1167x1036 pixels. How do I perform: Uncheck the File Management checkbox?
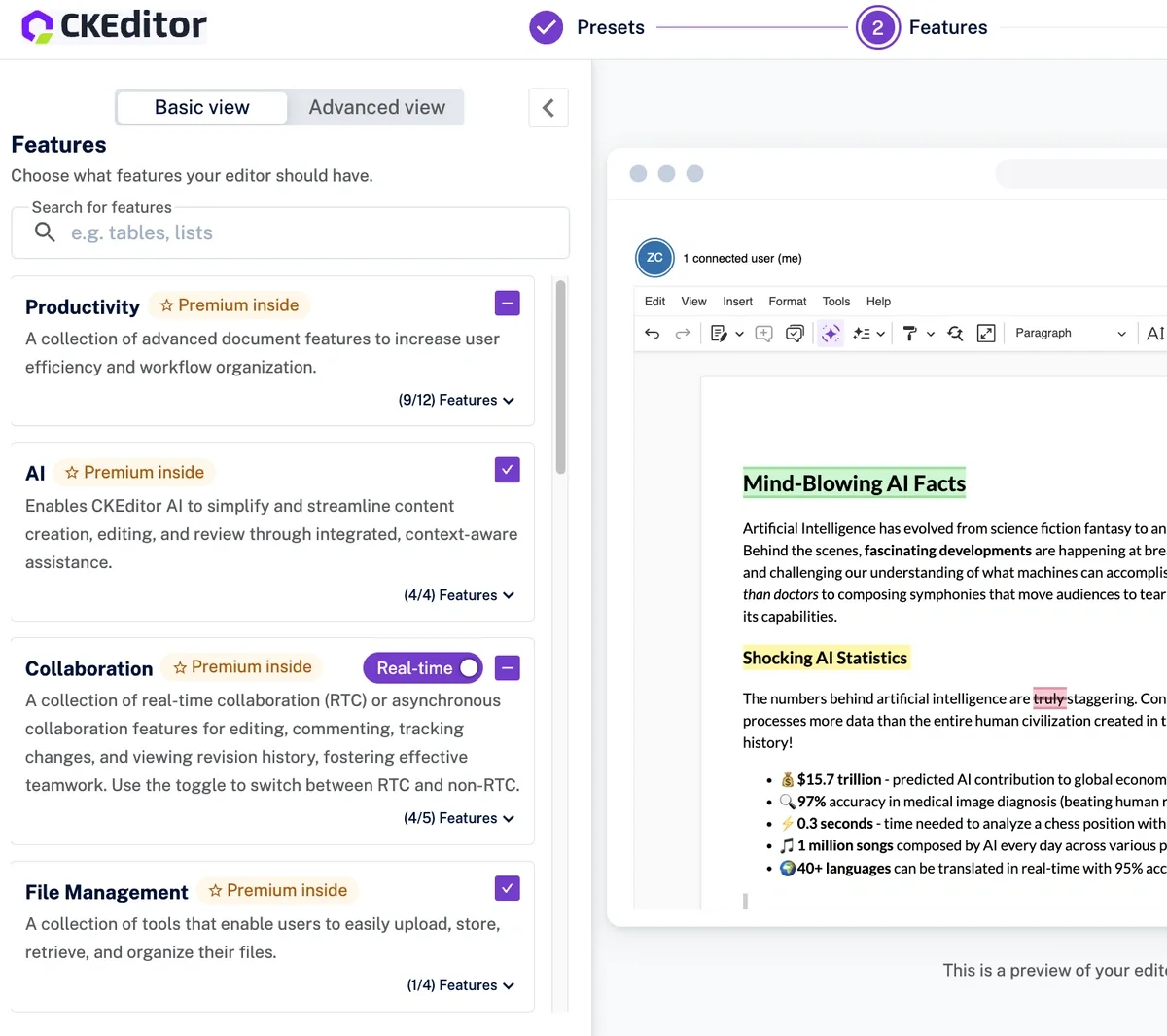(x=508, y=888)
